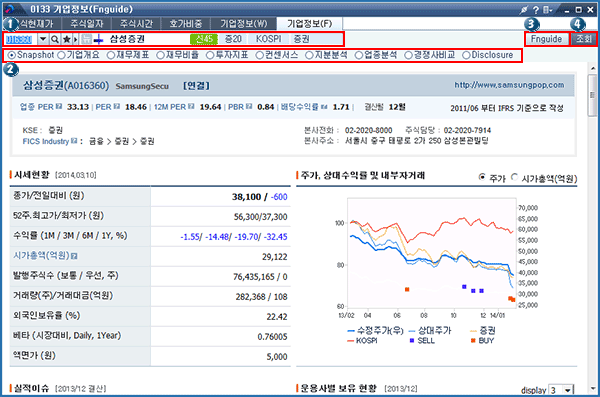Click the pin window icon in title bar

pyautogui.click(x=523, y=10)
